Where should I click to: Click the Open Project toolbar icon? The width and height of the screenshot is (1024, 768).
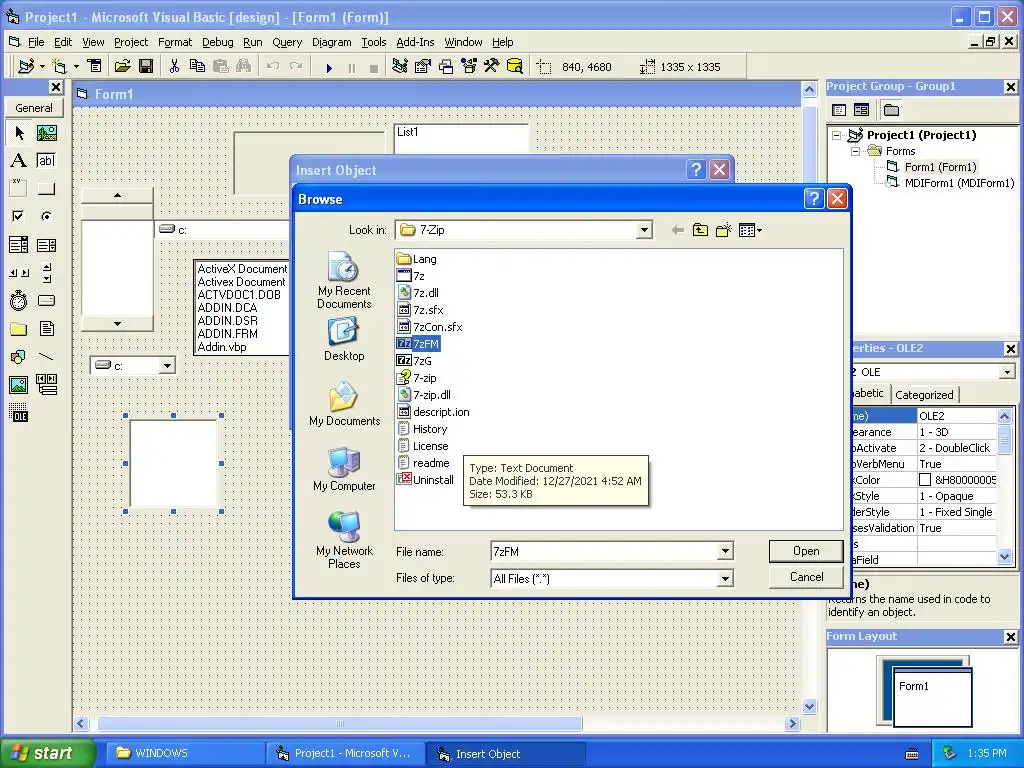click(x=122, y=67)
